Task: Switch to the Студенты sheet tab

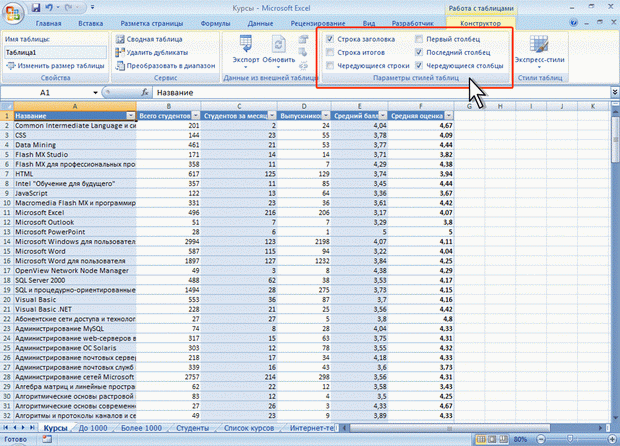Action: (x=193, y=428)
